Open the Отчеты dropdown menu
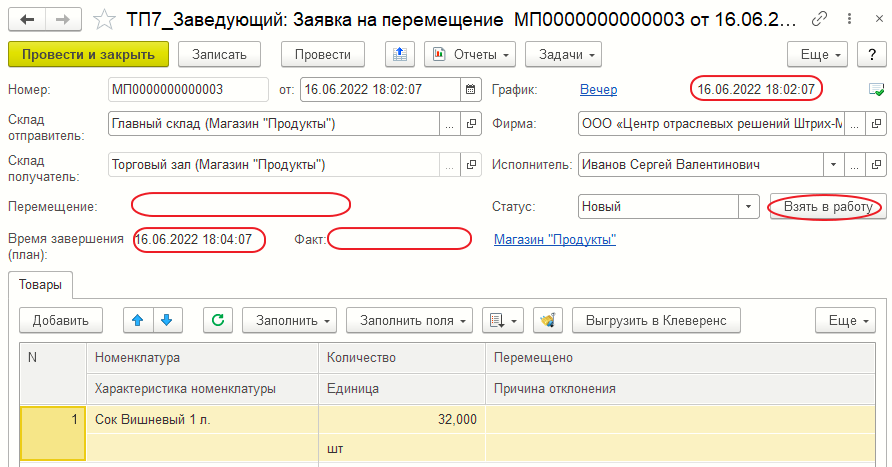The width and height of the screenshot is (892, 467). (x=469, y=53)
